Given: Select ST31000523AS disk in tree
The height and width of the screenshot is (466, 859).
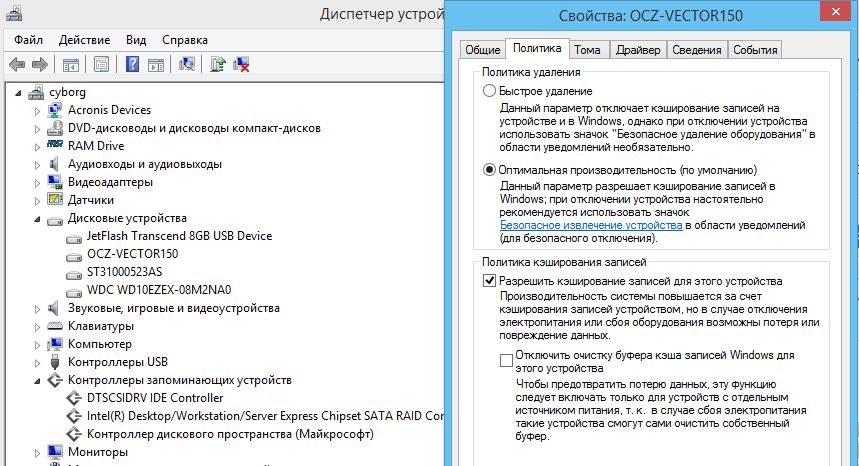Looking at the screenshot, I should (x=124, y=272).
